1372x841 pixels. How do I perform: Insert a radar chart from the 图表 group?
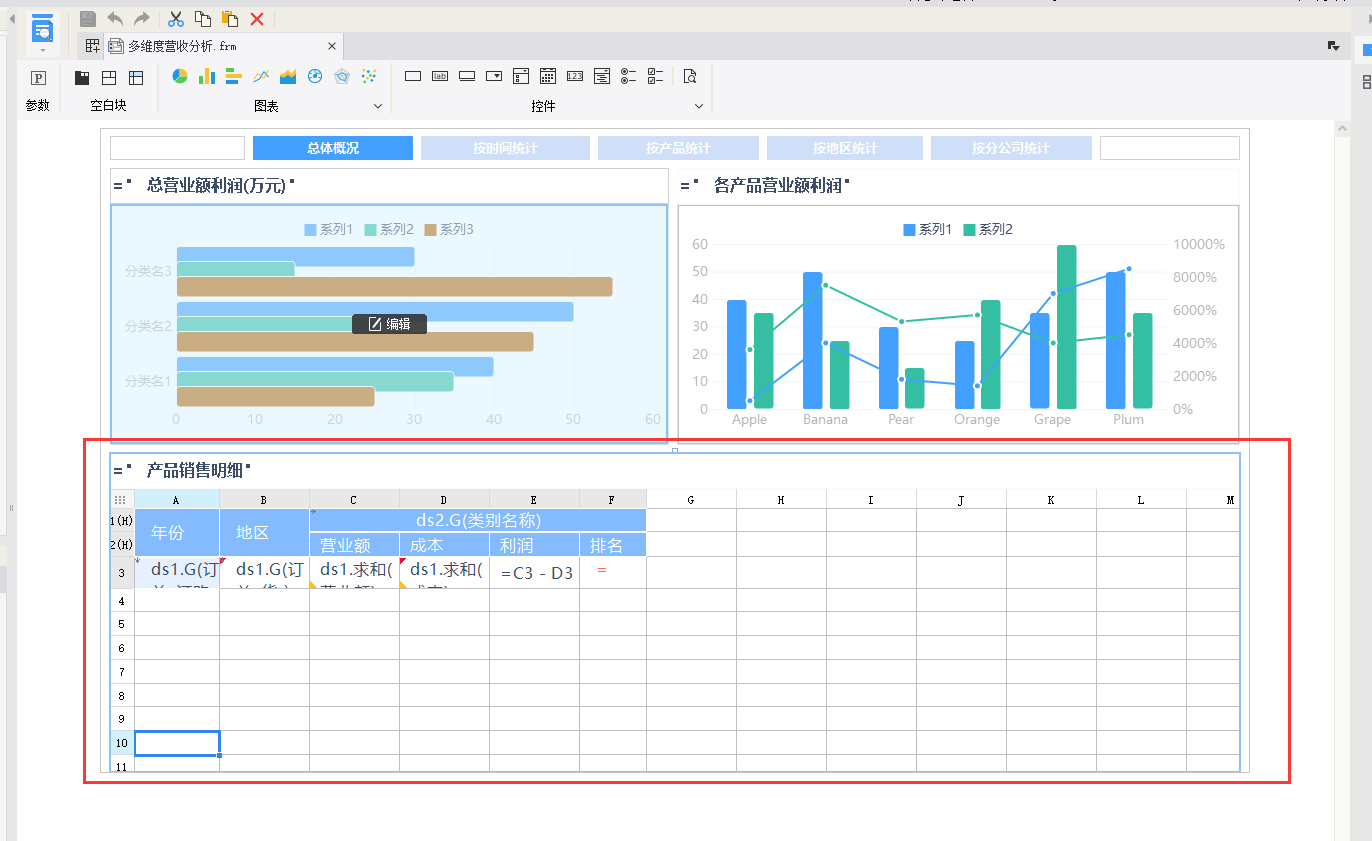pos(342,76)
